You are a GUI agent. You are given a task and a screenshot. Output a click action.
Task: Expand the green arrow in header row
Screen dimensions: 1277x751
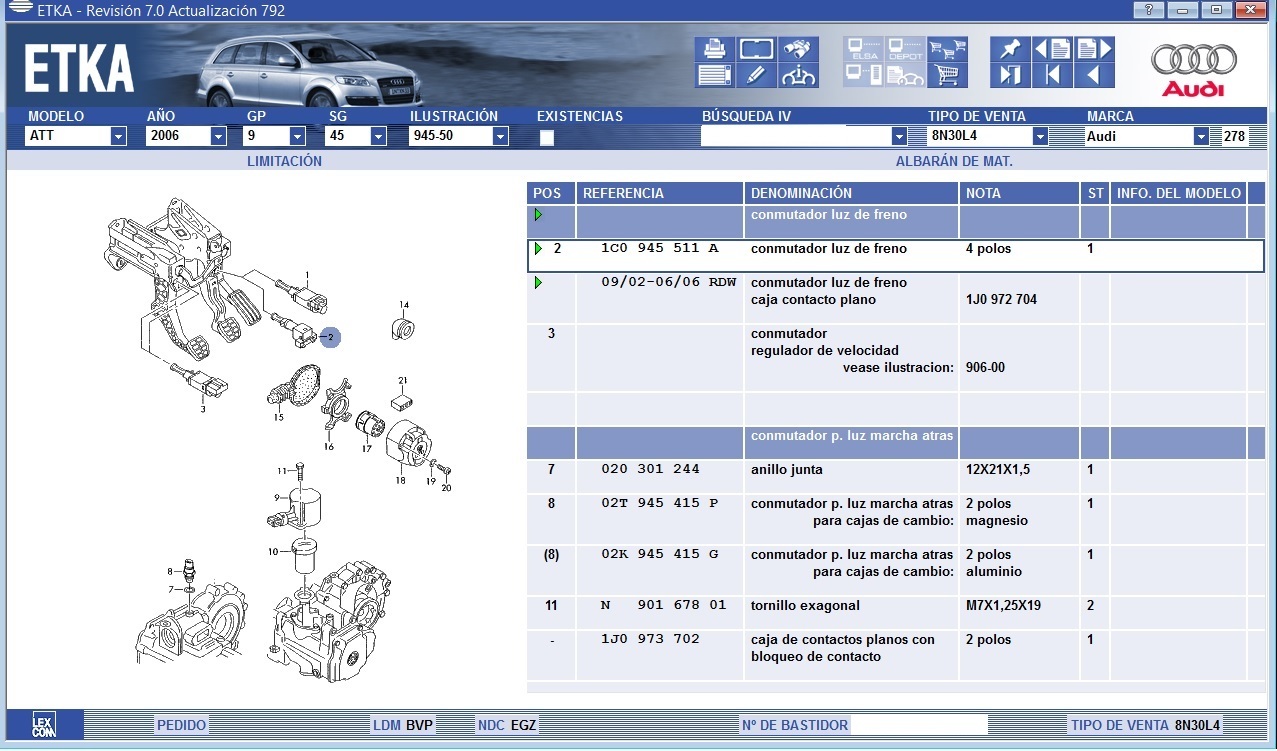pos(538,214)
